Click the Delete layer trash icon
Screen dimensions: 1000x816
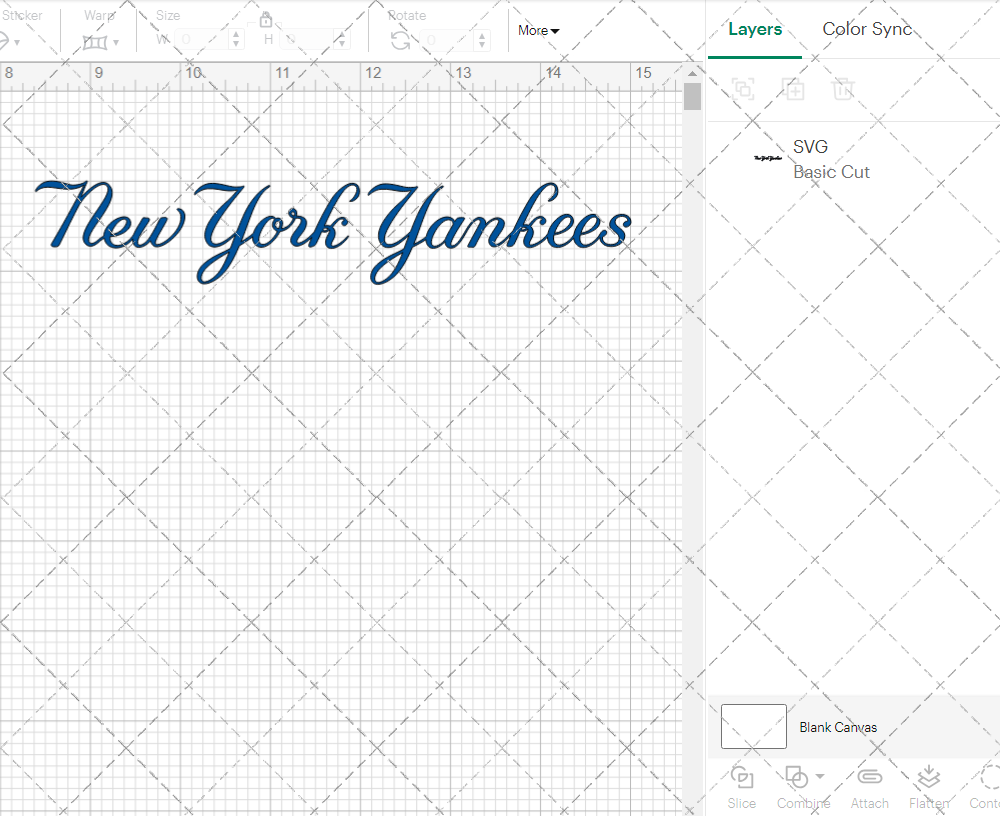pos(842,89)
